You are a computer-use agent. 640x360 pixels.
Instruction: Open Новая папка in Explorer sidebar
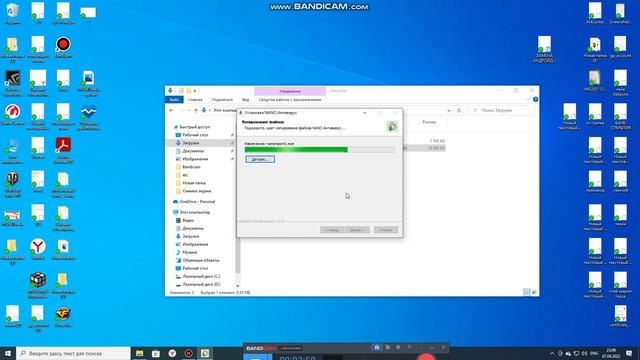pyautogui.click(x=194, y=183)
